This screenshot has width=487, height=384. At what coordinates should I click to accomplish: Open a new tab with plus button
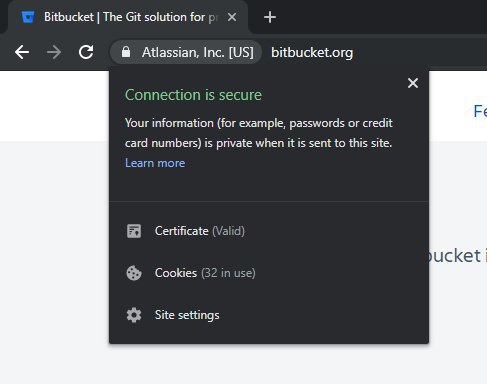click(x=270, y=17)
